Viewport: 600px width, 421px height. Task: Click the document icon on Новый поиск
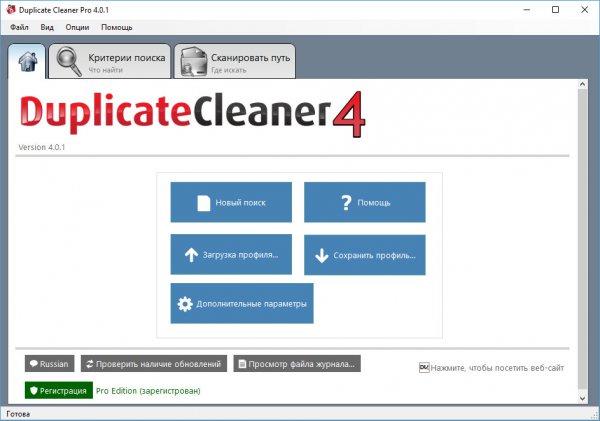pos(204,203)
